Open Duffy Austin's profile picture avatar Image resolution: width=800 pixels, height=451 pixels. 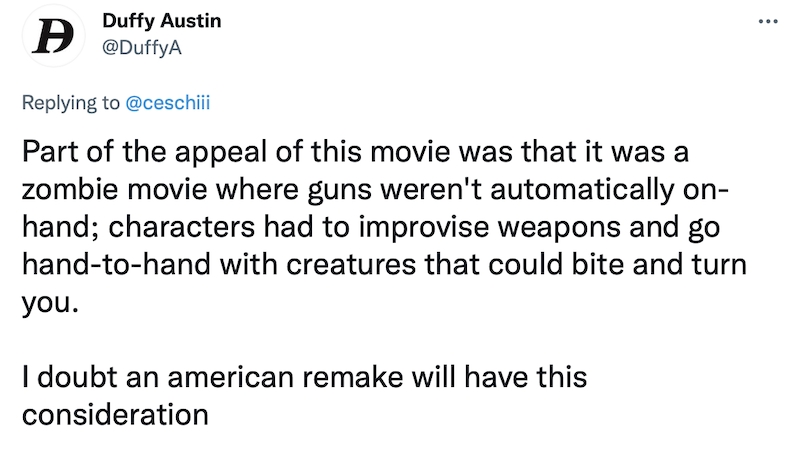[54, 36]
